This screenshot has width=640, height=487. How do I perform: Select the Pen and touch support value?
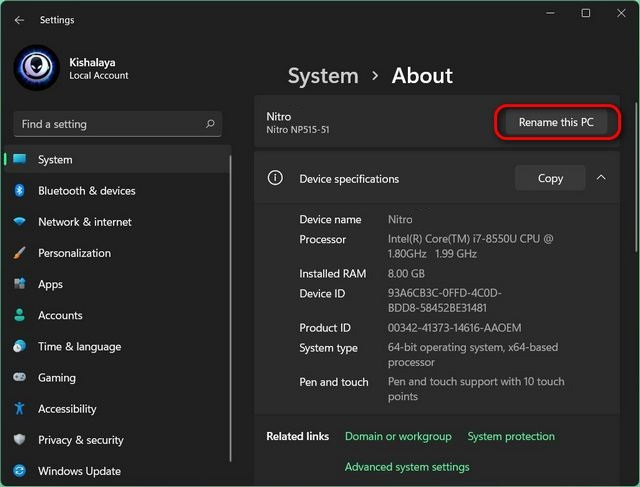476,389
